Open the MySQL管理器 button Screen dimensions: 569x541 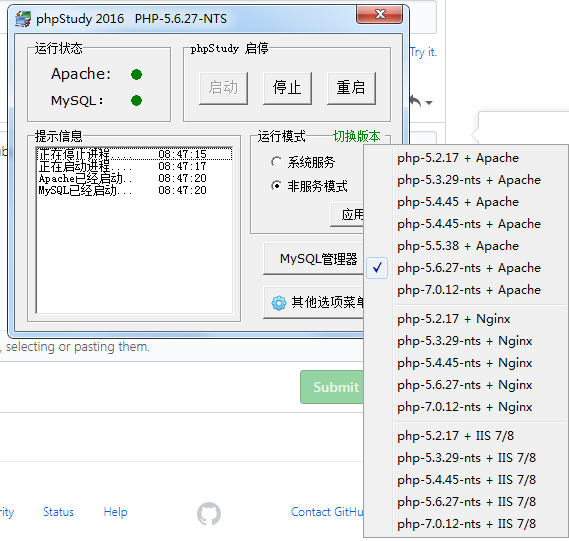click(313, 259)
